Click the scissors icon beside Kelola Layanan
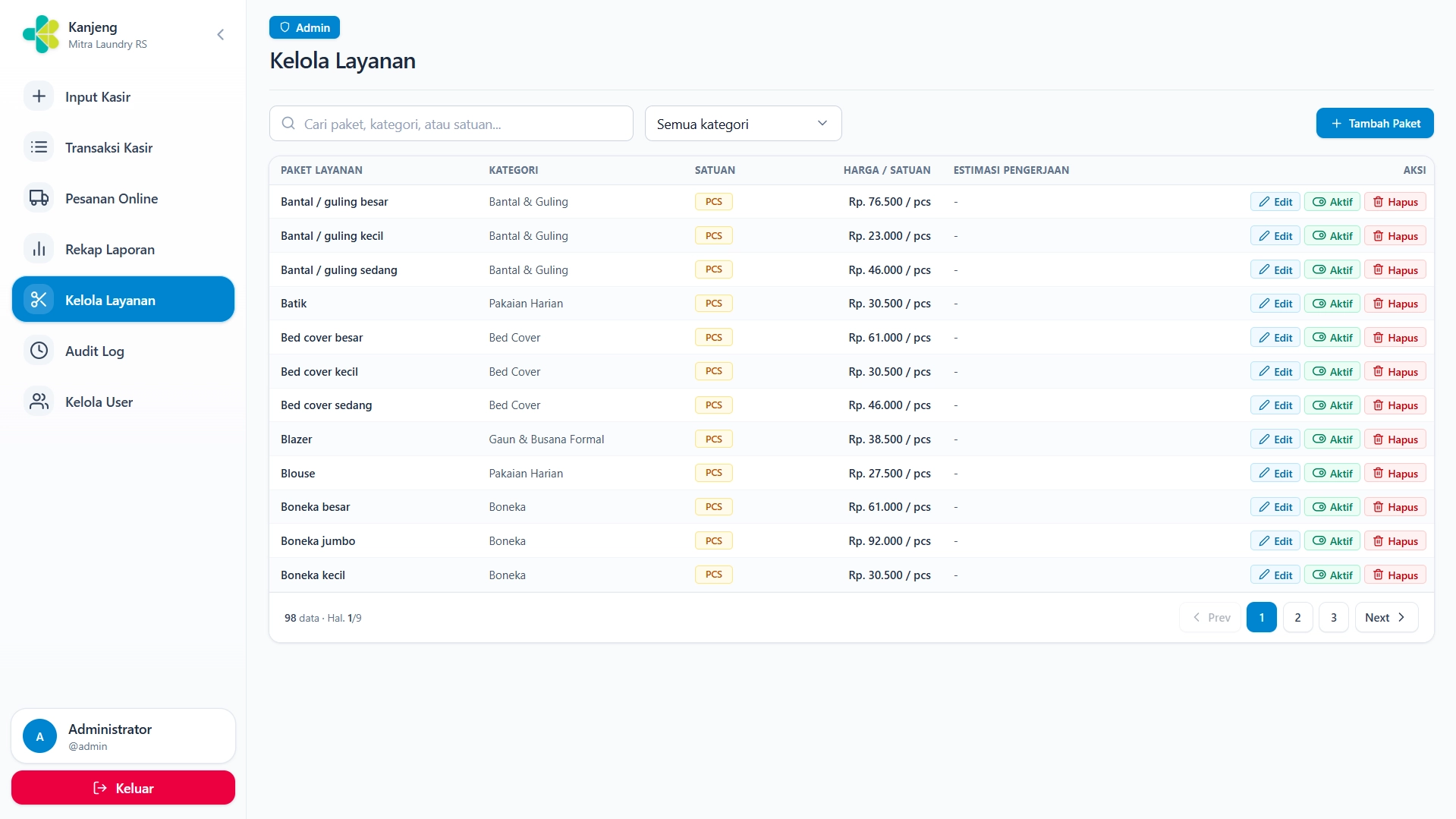This screenshot has height=819, width=1456. point(39,300)
